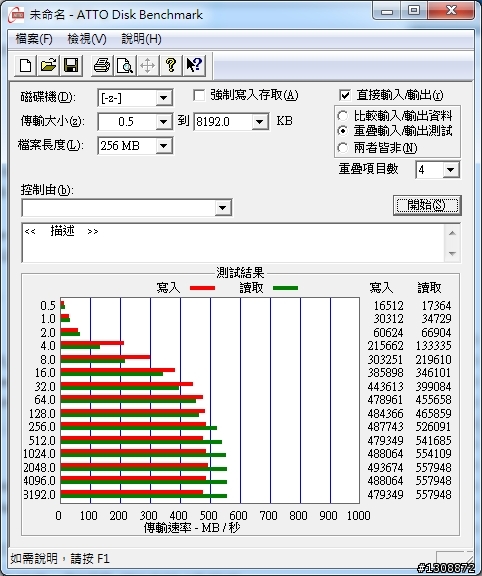482x576 pixels.
Task: Click description box scroll down arrow
Action: point(452,253)
